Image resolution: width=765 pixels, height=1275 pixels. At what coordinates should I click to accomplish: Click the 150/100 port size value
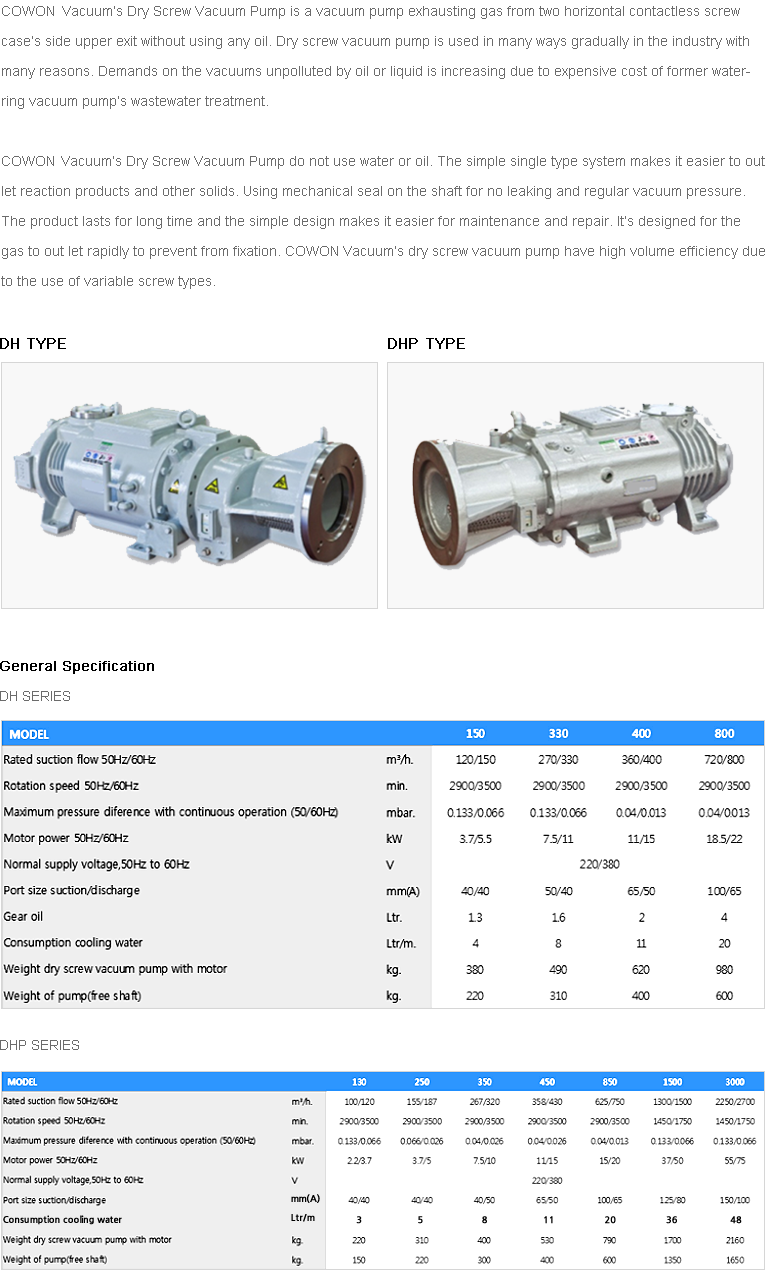pyautogui.click(x=734, y=1200)
